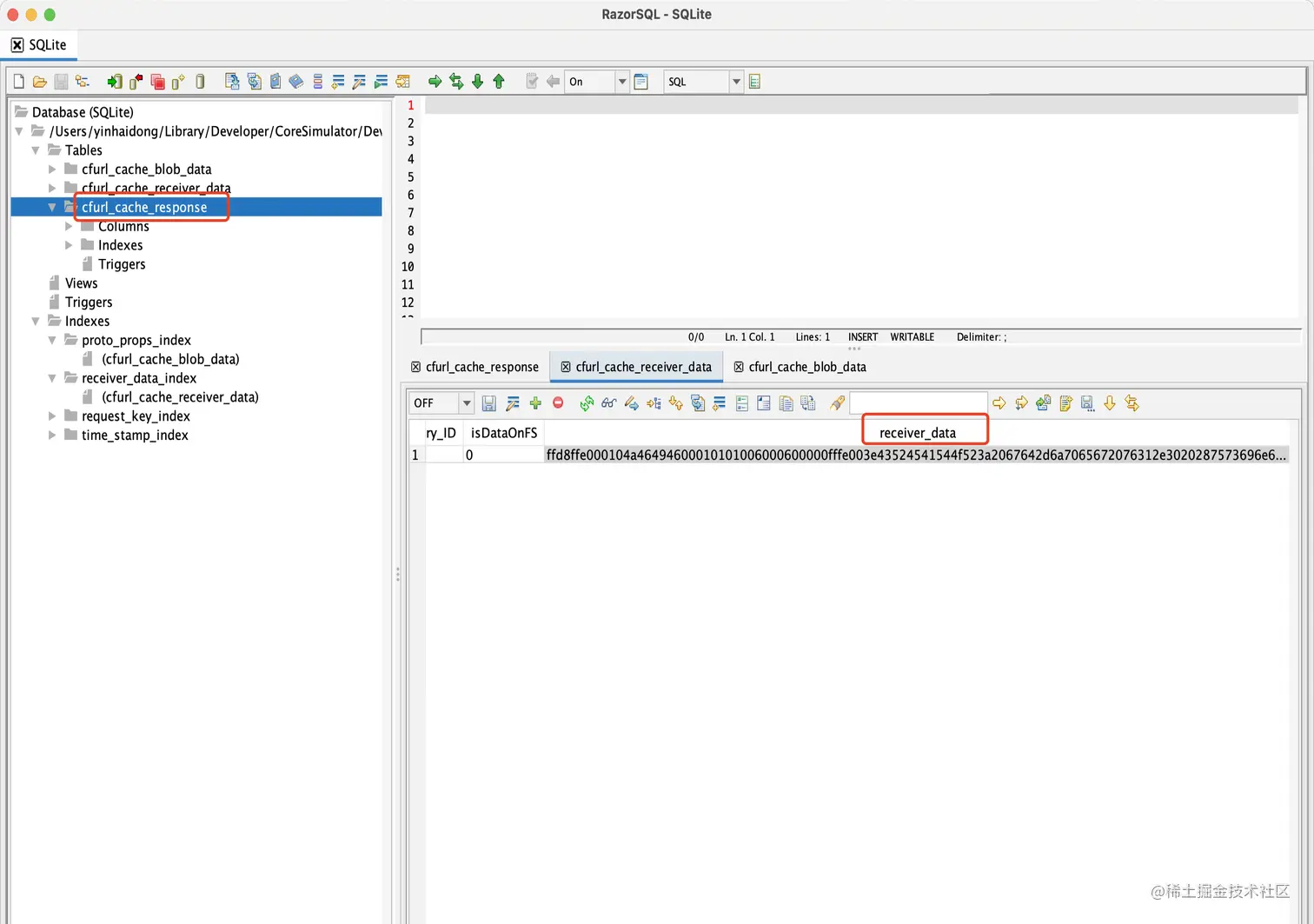This screenshot has width=1314, height=924.
Task: Click the new blank file icon
Action: point(18,82)
